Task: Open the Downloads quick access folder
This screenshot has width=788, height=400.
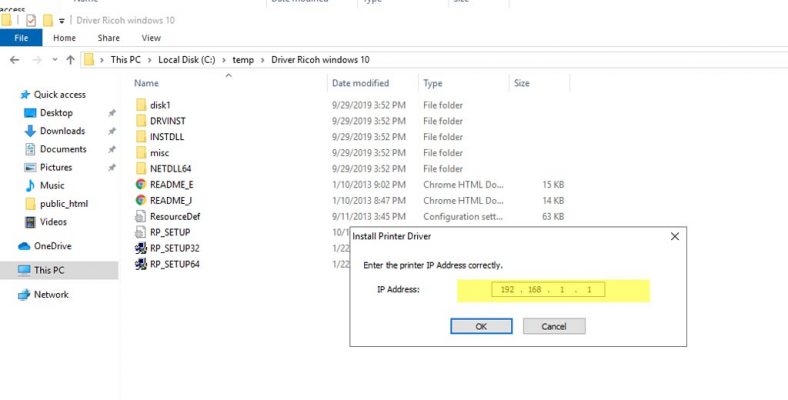Action: [62, 131]
